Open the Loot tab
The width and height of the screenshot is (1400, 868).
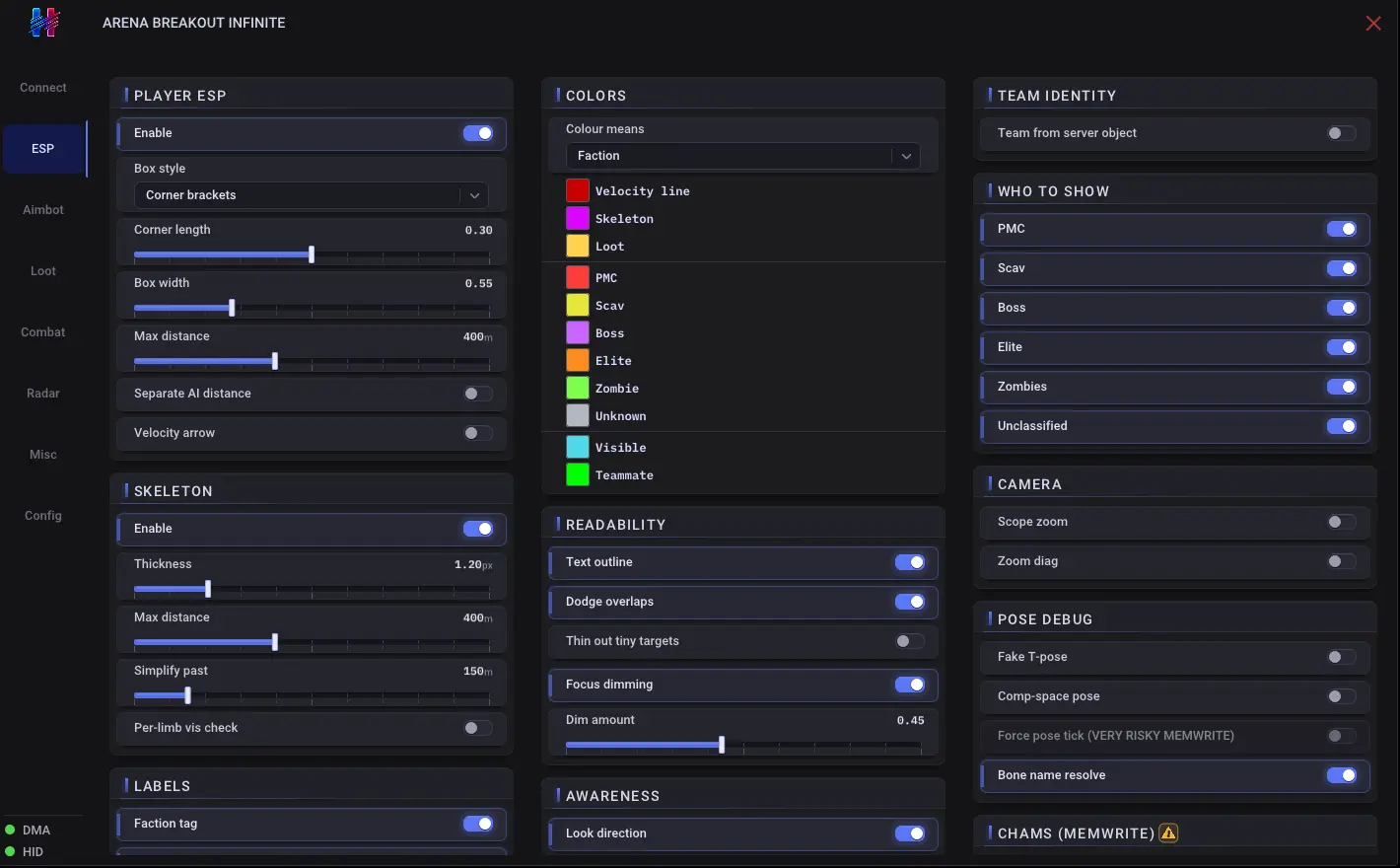click(x=43, y=271)
